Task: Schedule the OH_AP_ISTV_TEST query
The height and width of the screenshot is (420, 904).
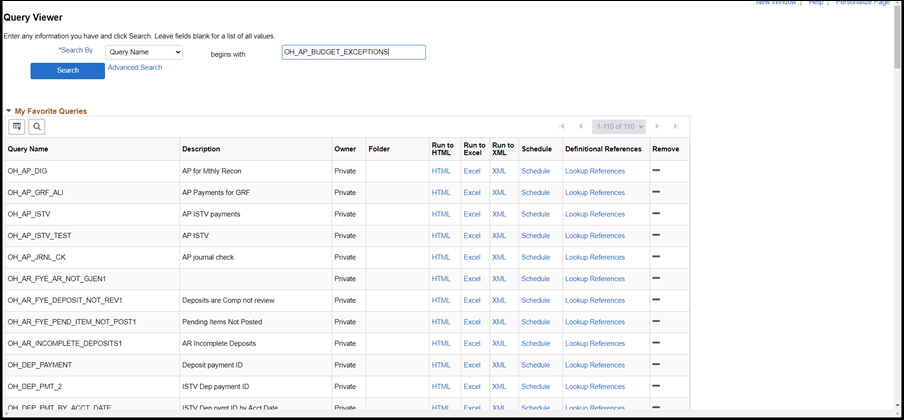Action: coord(536,236)
